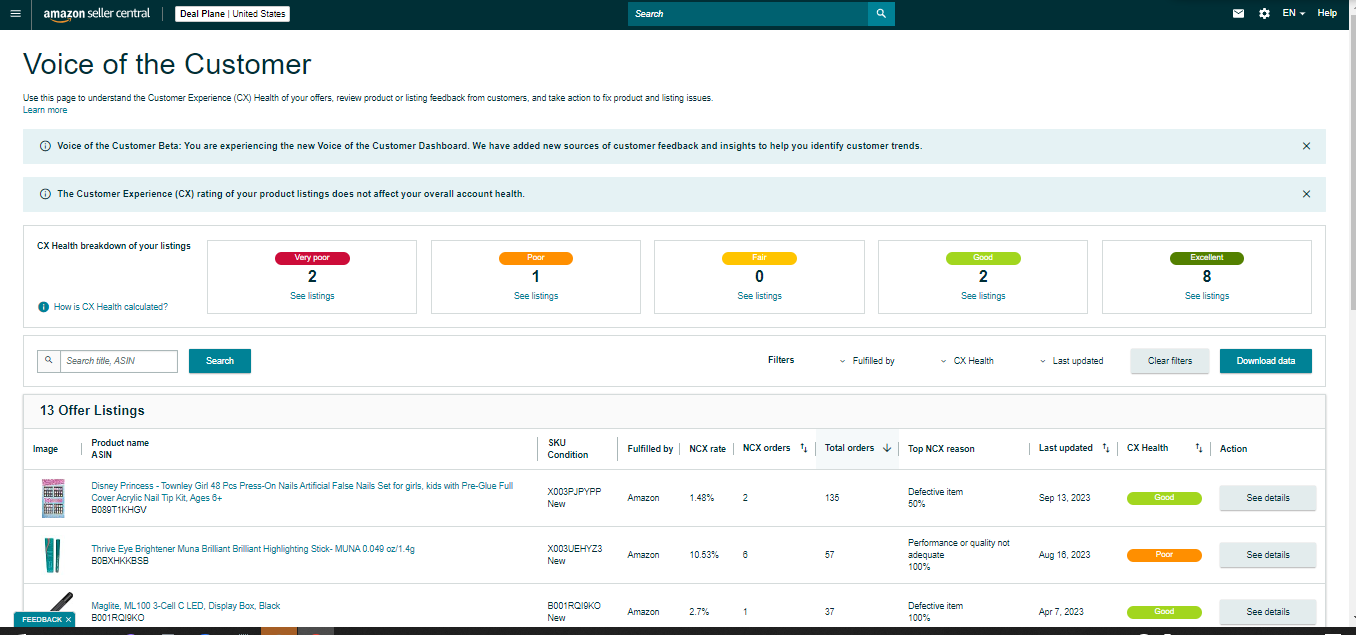This screenshot has width=1356, height=635.
Task: Open the Learn more link
Action: point(45,110)
